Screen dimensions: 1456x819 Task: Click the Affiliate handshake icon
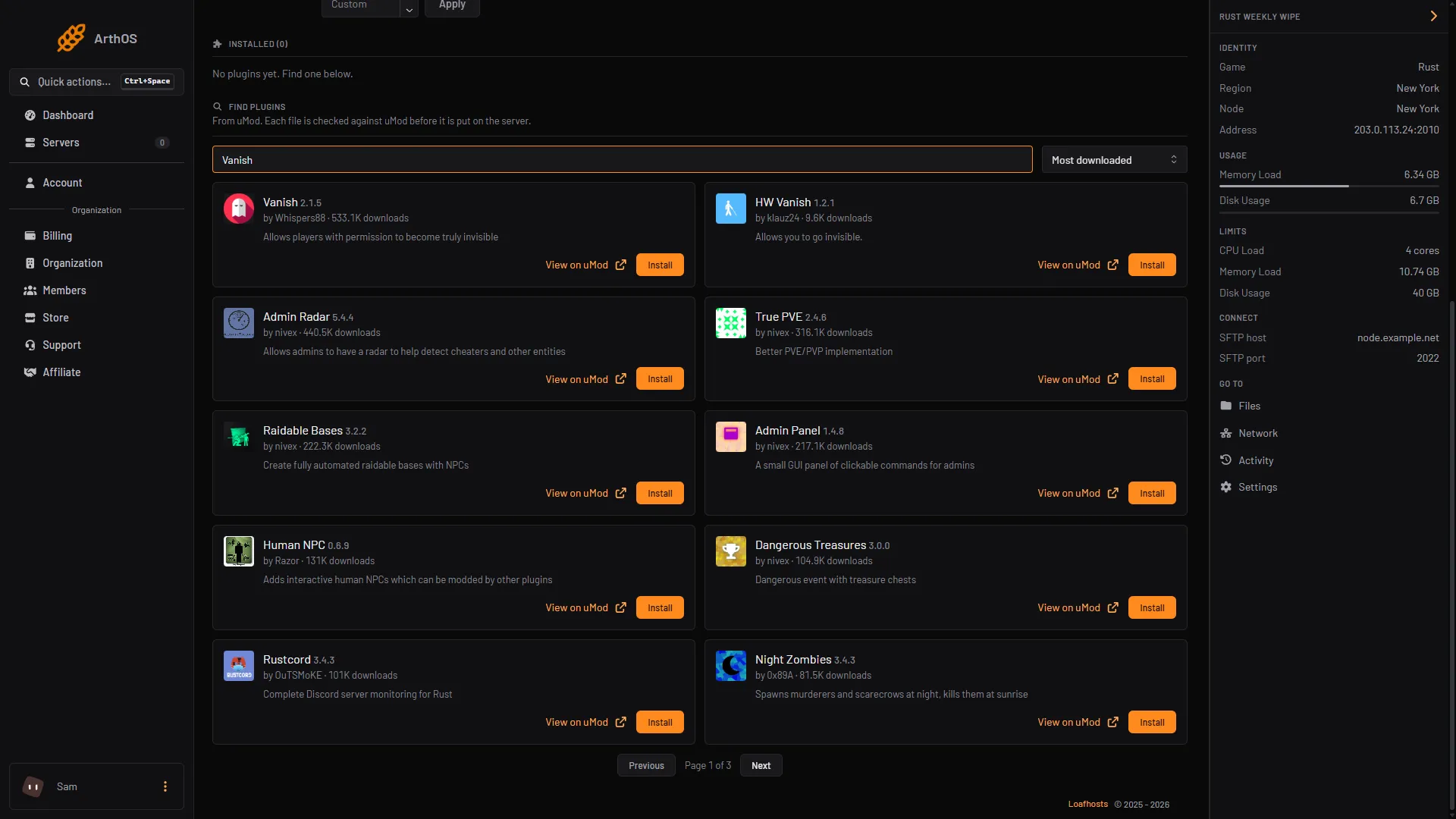tap(30, 372)
